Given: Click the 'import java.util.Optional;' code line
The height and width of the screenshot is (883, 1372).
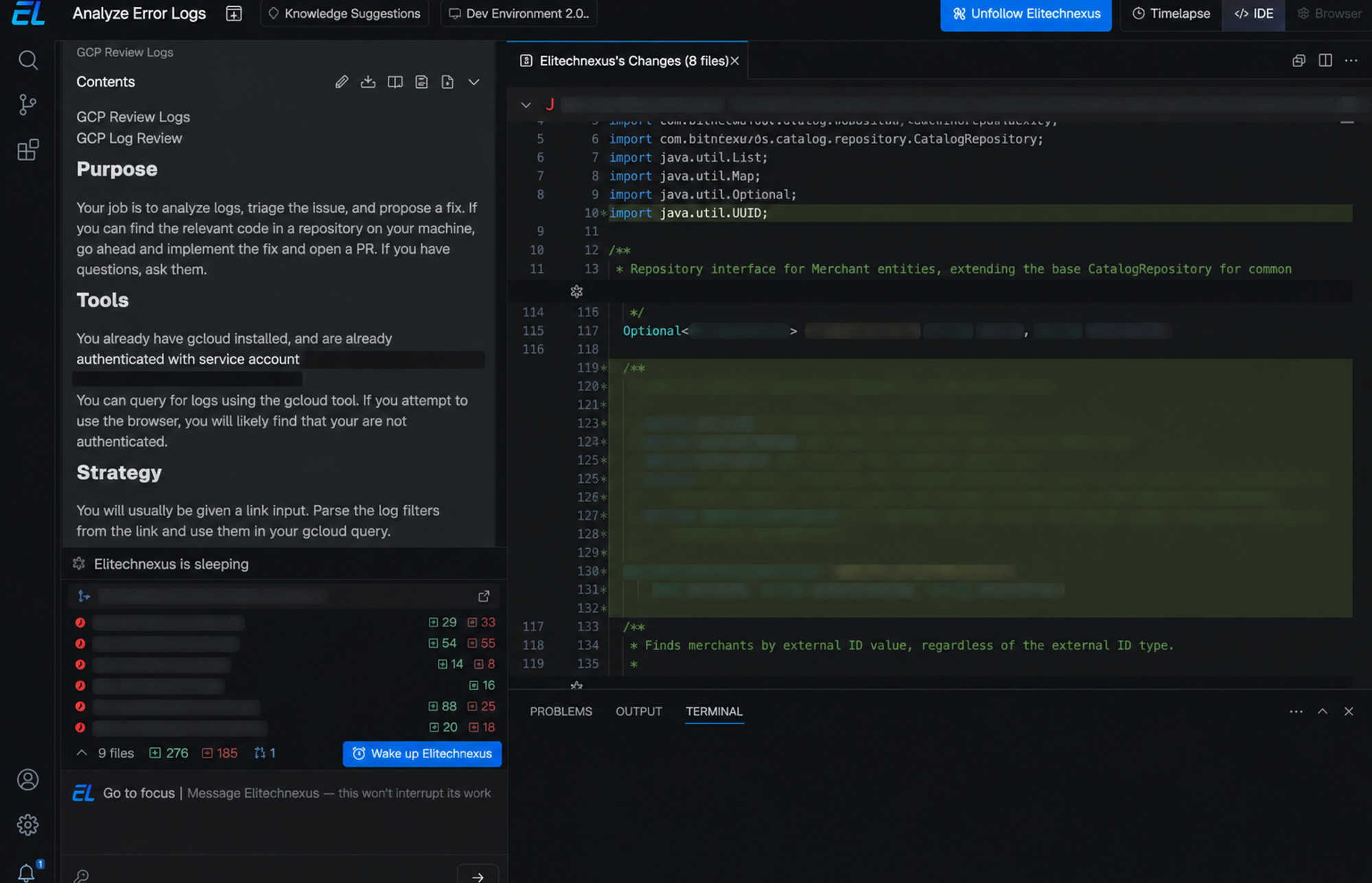Looking at the screenshot, I should (703, 195).
